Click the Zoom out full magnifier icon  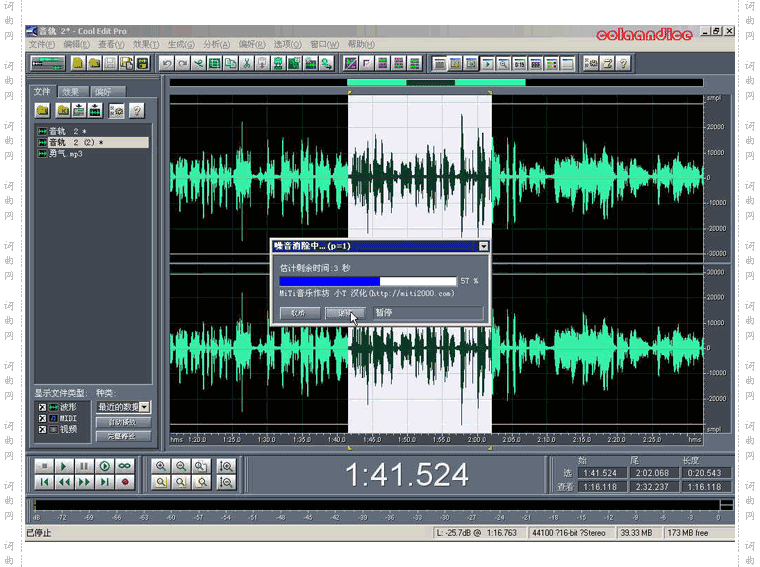click(201, 466)
